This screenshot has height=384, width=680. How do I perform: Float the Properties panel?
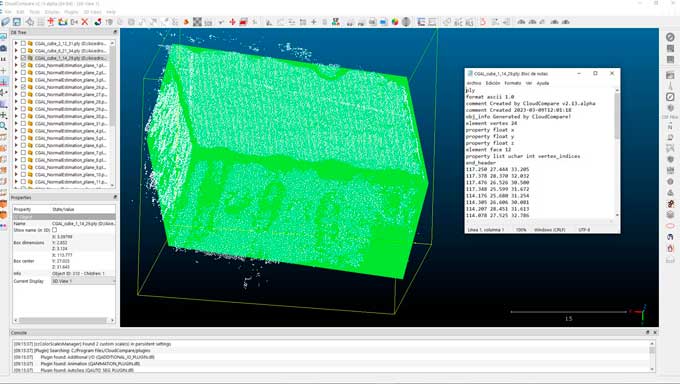tap(115, 197)
